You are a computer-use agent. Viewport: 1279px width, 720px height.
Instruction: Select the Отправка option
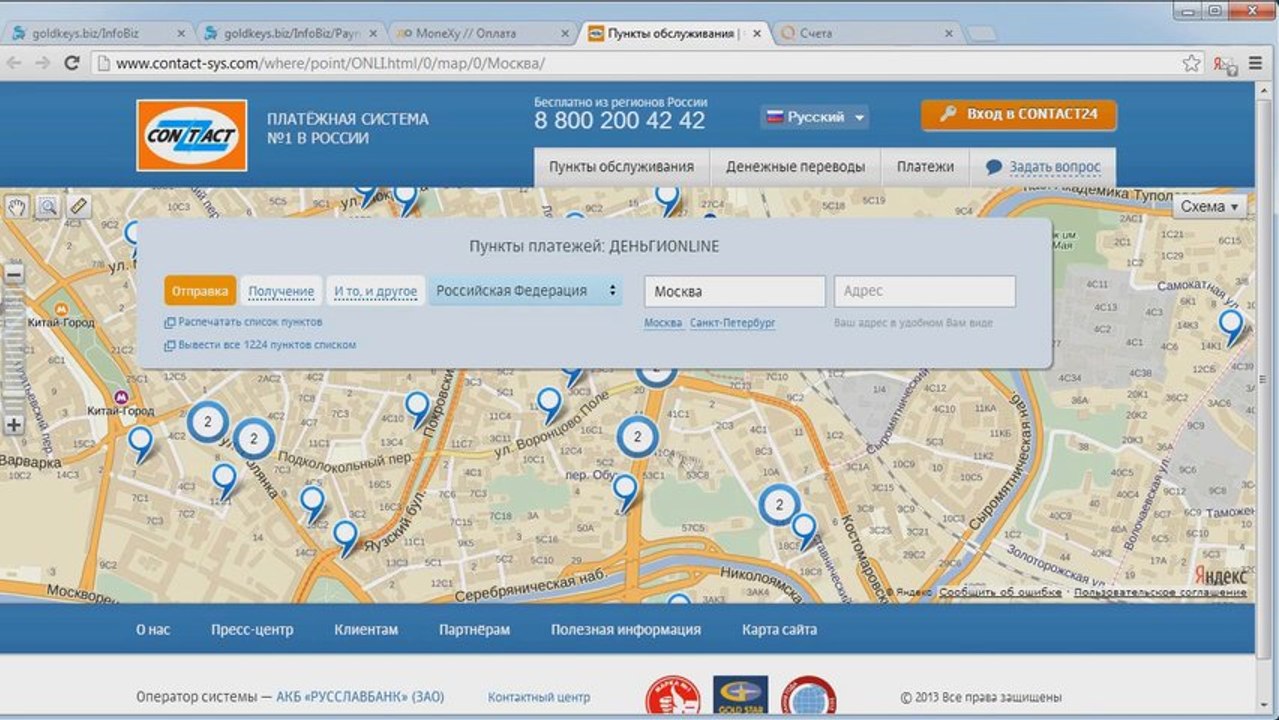point(200,291)
